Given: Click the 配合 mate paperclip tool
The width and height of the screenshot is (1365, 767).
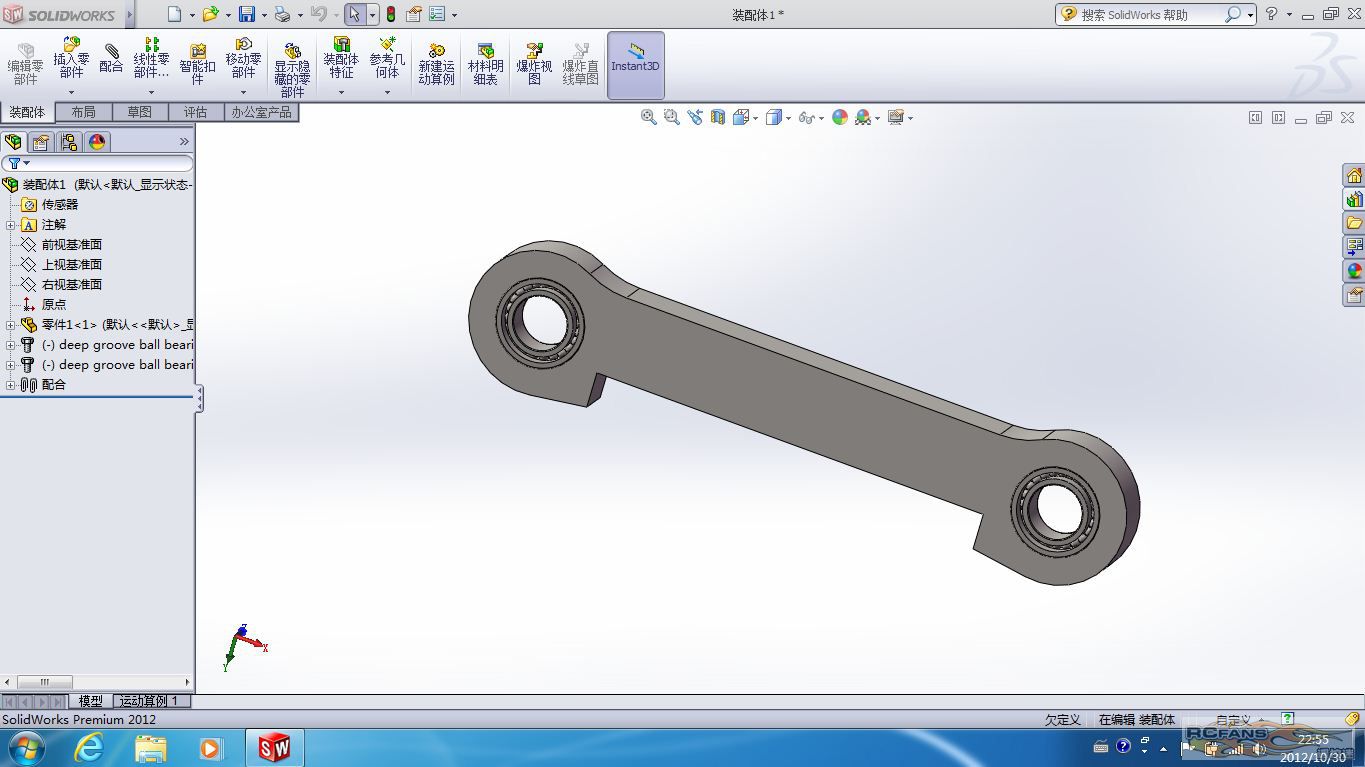Looking at the screenshot, I should pos(111,58).
